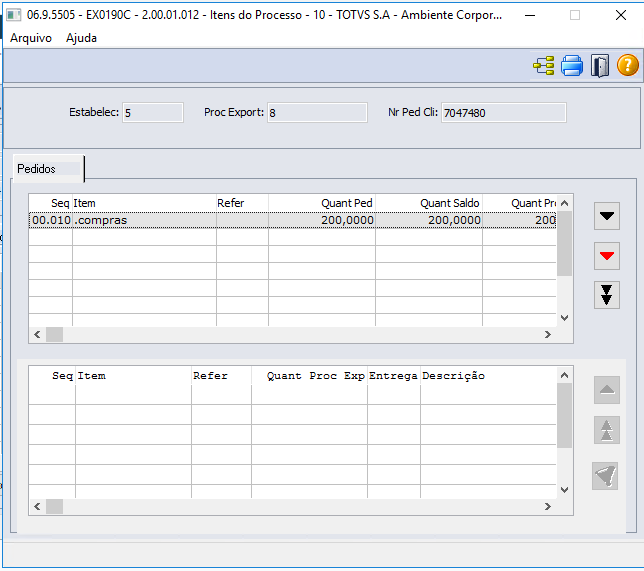Screen dimensions: 644x571
Task: Click the gray paper plane button
Action: 605,476
